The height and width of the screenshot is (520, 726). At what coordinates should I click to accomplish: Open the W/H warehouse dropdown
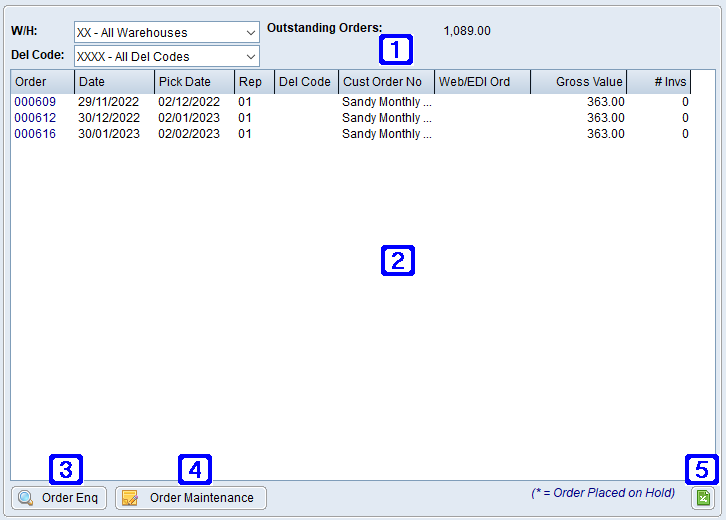[167, 32]
